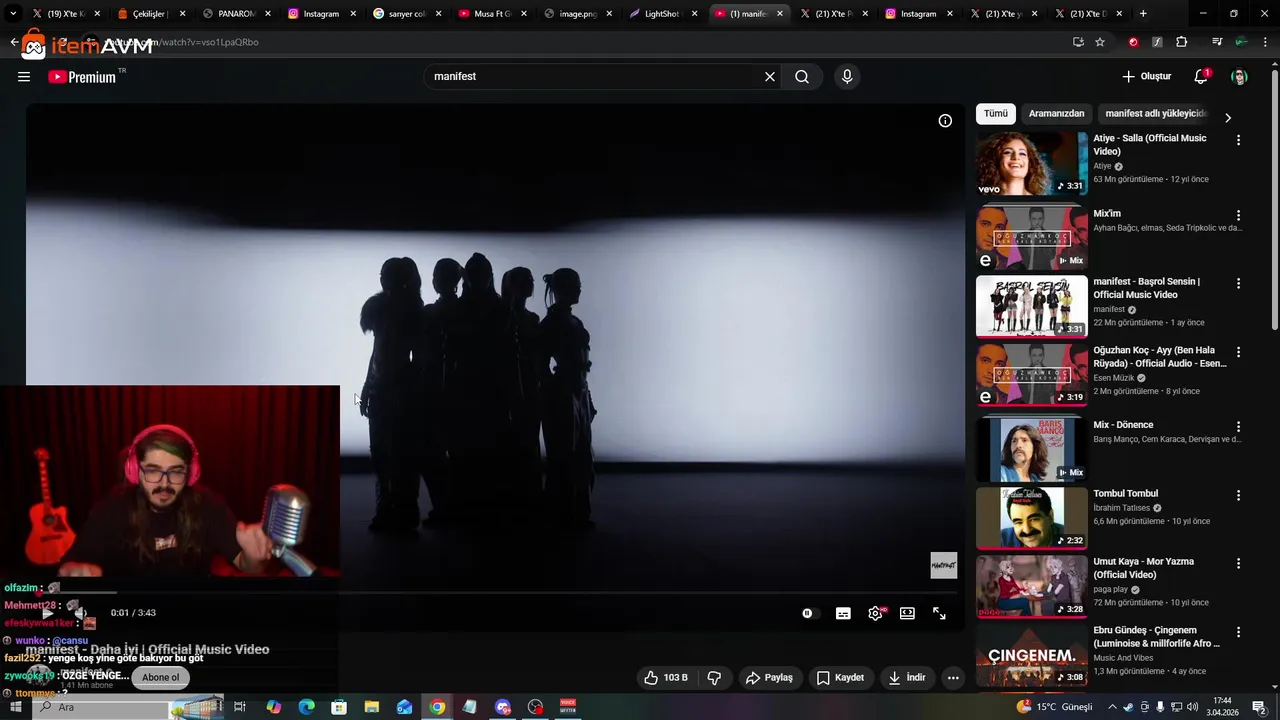Image resolution: width=1280 pixels, height=720 pixels.
Task: Enter fullscreen mode on the player
Action: pos(939,613)
